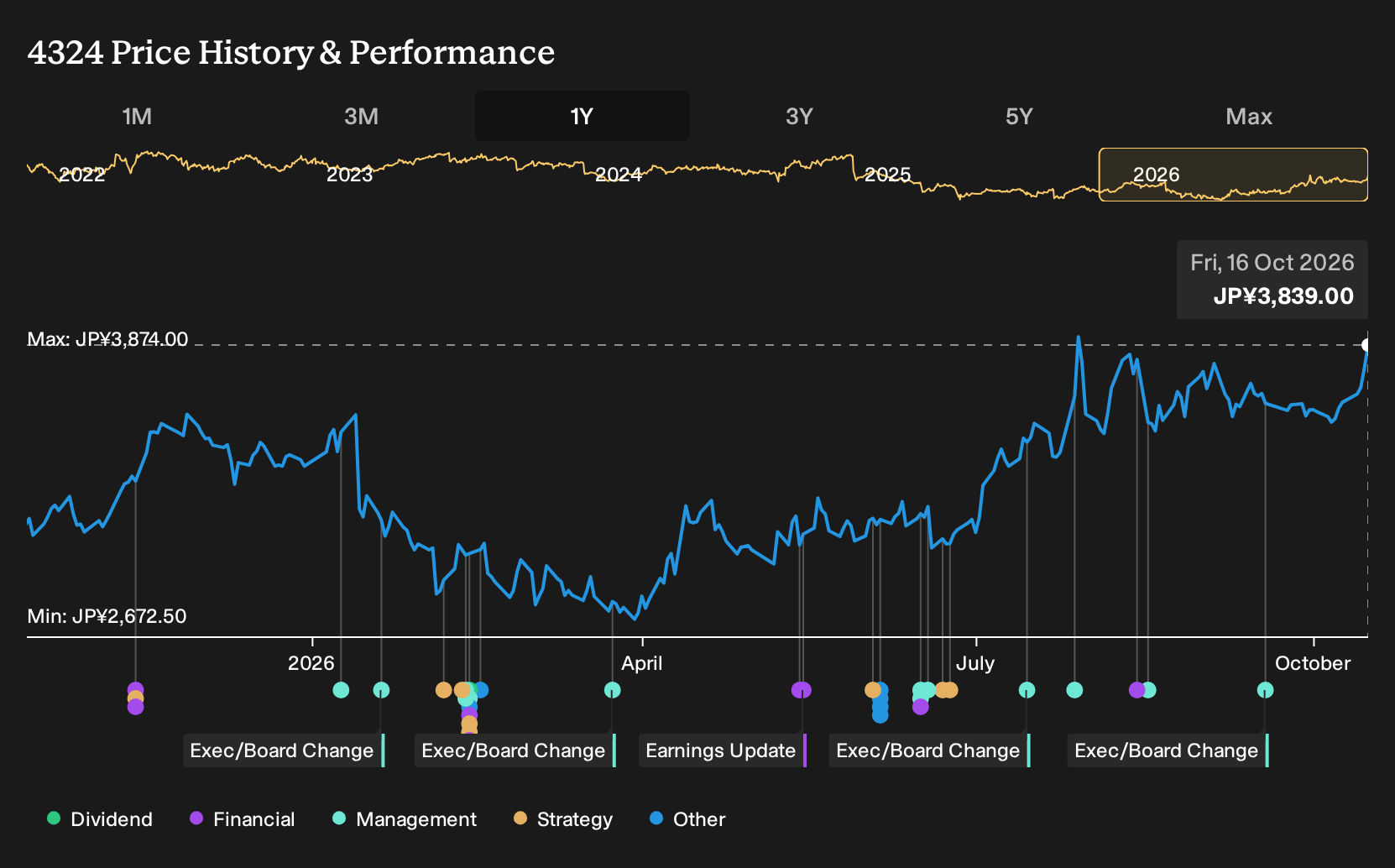Viewport: 1395px width, 868px height.
Task: Show the 5Y price history
Action: coord(1019,116)
